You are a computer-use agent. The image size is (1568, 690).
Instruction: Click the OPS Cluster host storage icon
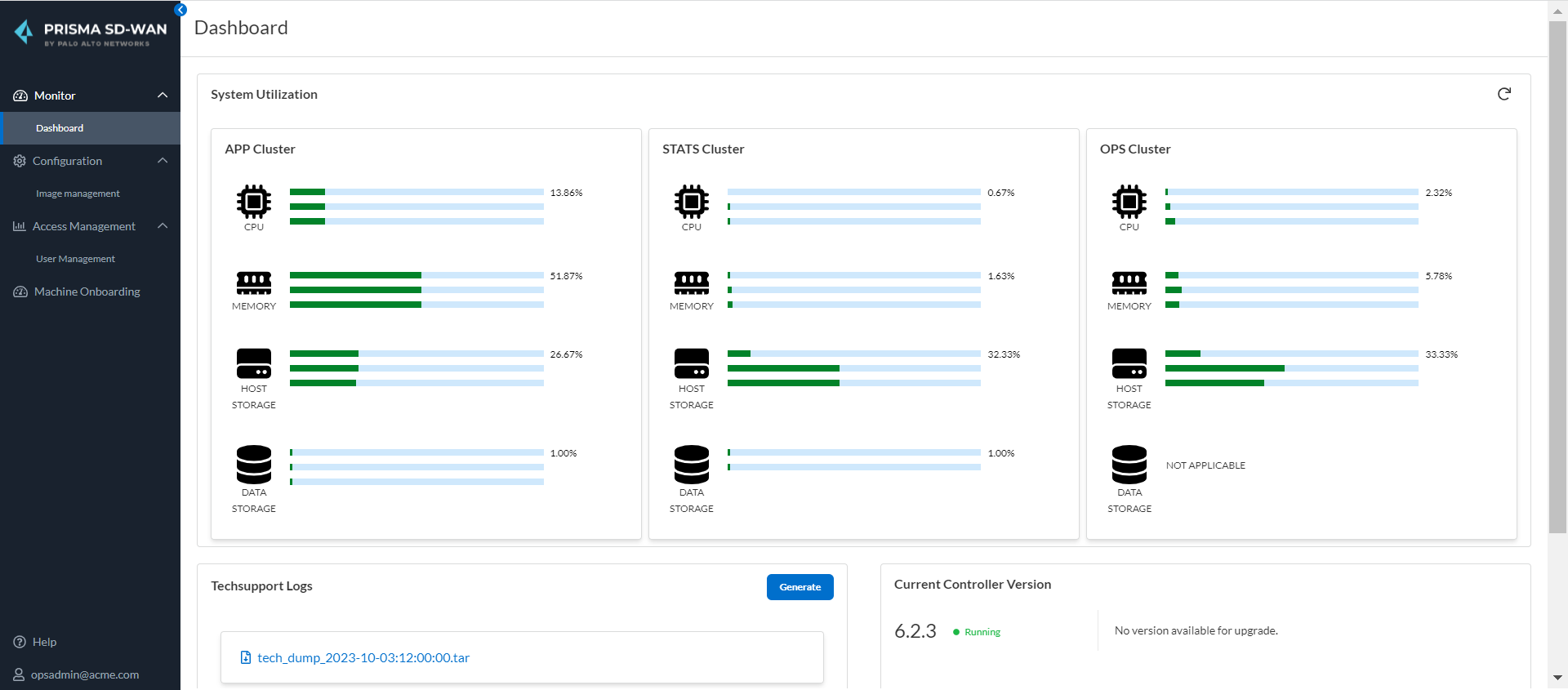[1129, 363]
